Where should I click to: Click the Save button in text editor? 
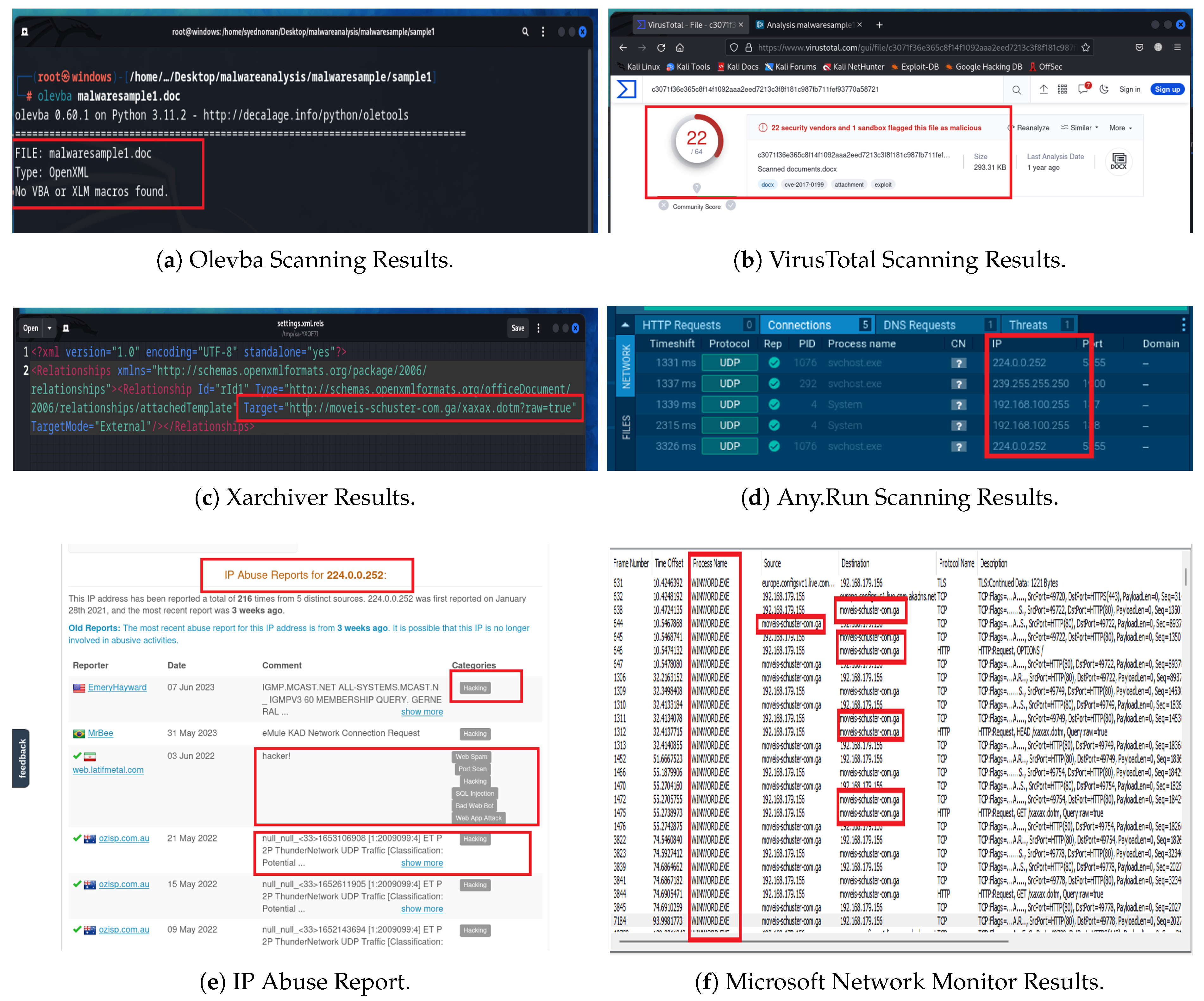(x=518, y=328)
